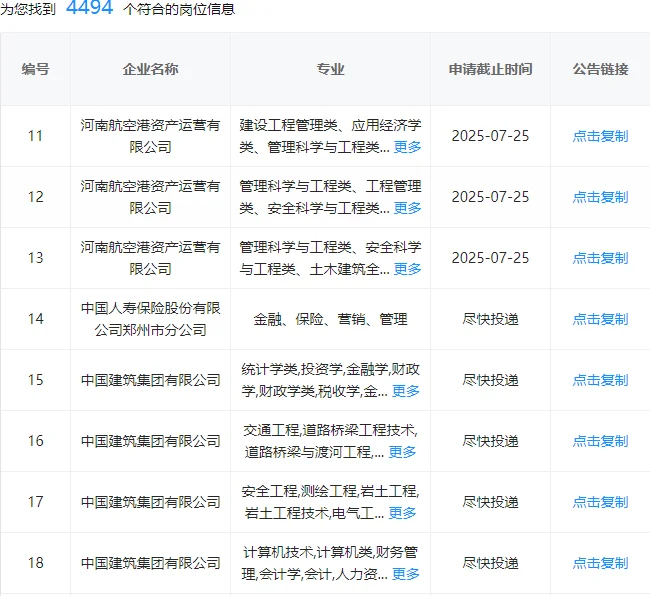Select 中国建筑集团有限公司 in row 15
This screenshot has height=596, width=650.
150,380
